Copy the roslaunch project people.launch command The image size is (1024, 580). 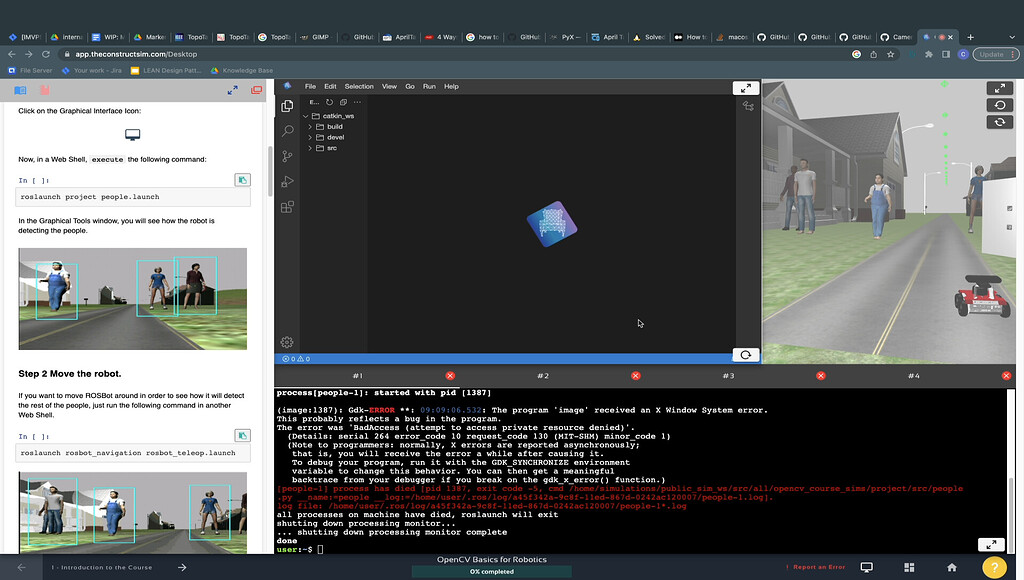coord(242,180)
